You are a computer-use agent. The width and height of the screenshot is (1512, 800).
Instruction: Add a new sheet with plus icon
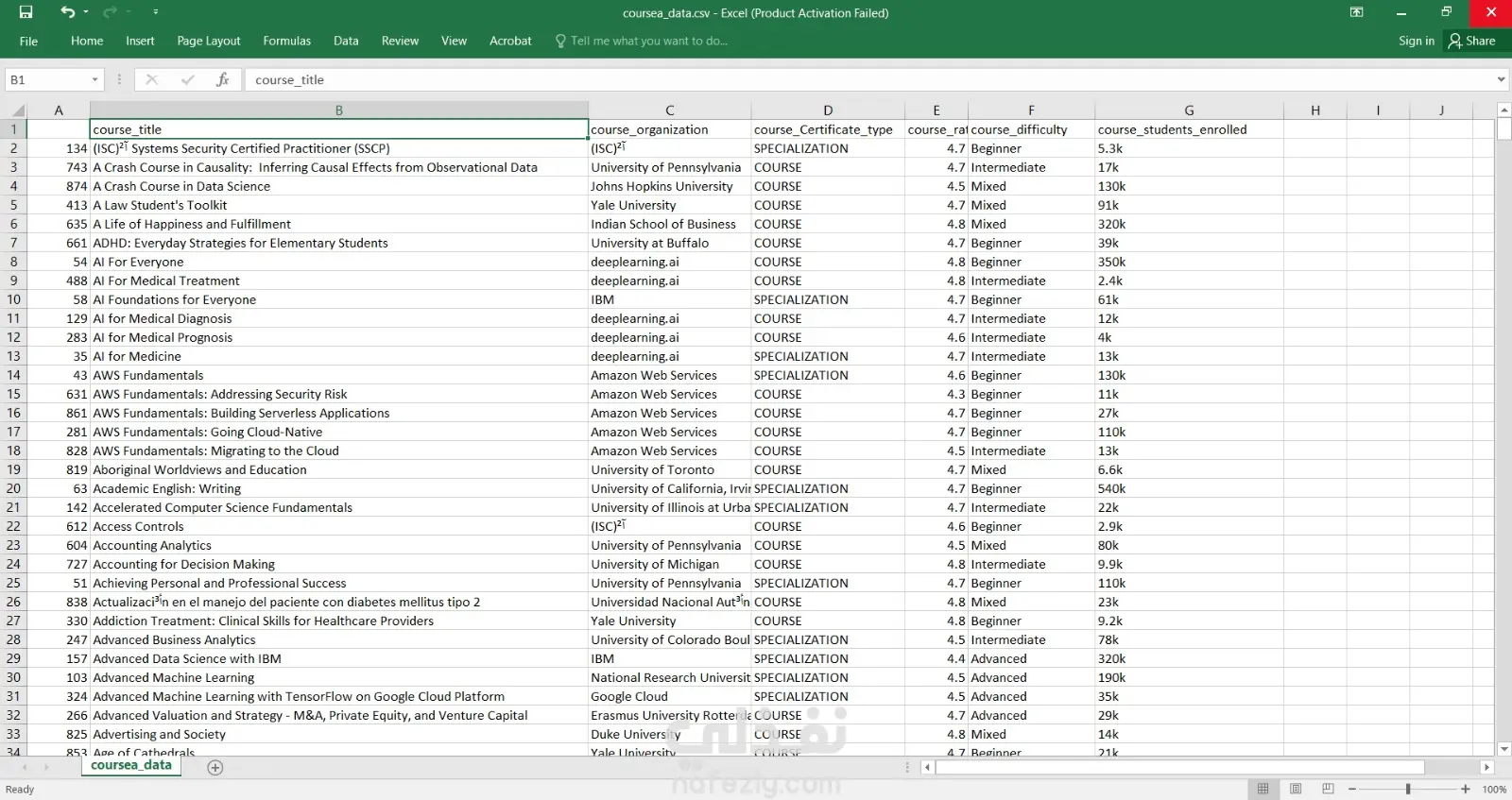tap(215, 768)
